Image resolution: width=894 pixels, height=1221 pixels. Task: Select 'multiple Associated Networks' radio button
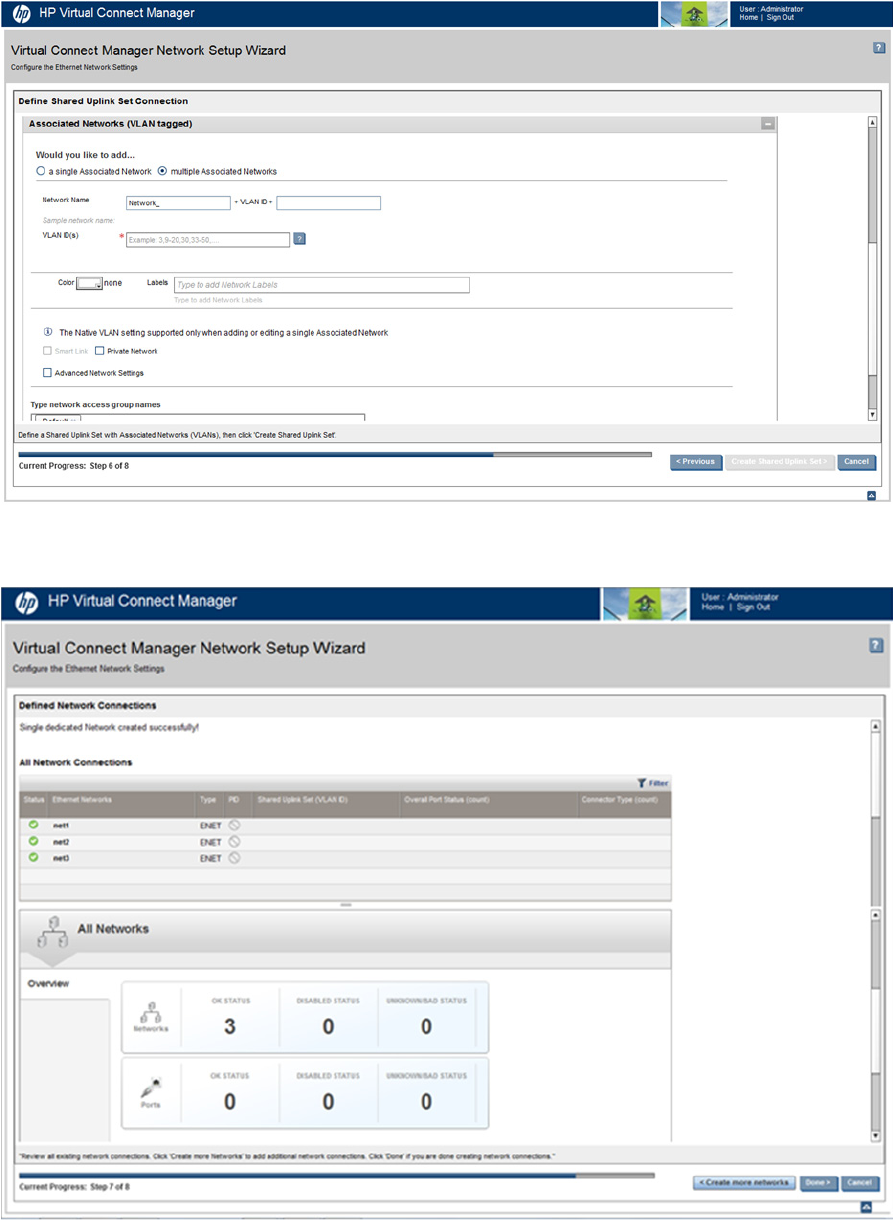(x=163, y=171)
